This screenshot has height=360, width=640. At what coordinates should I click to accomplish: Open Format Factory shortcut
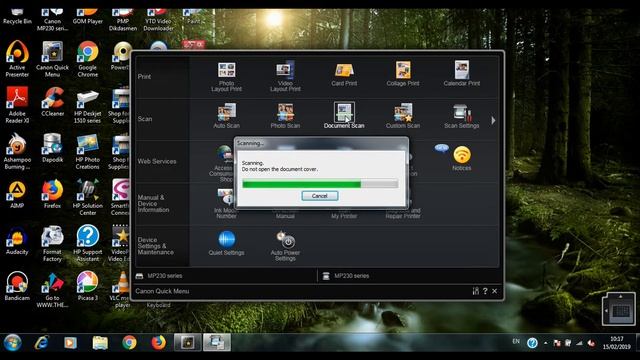click(52, 243)
